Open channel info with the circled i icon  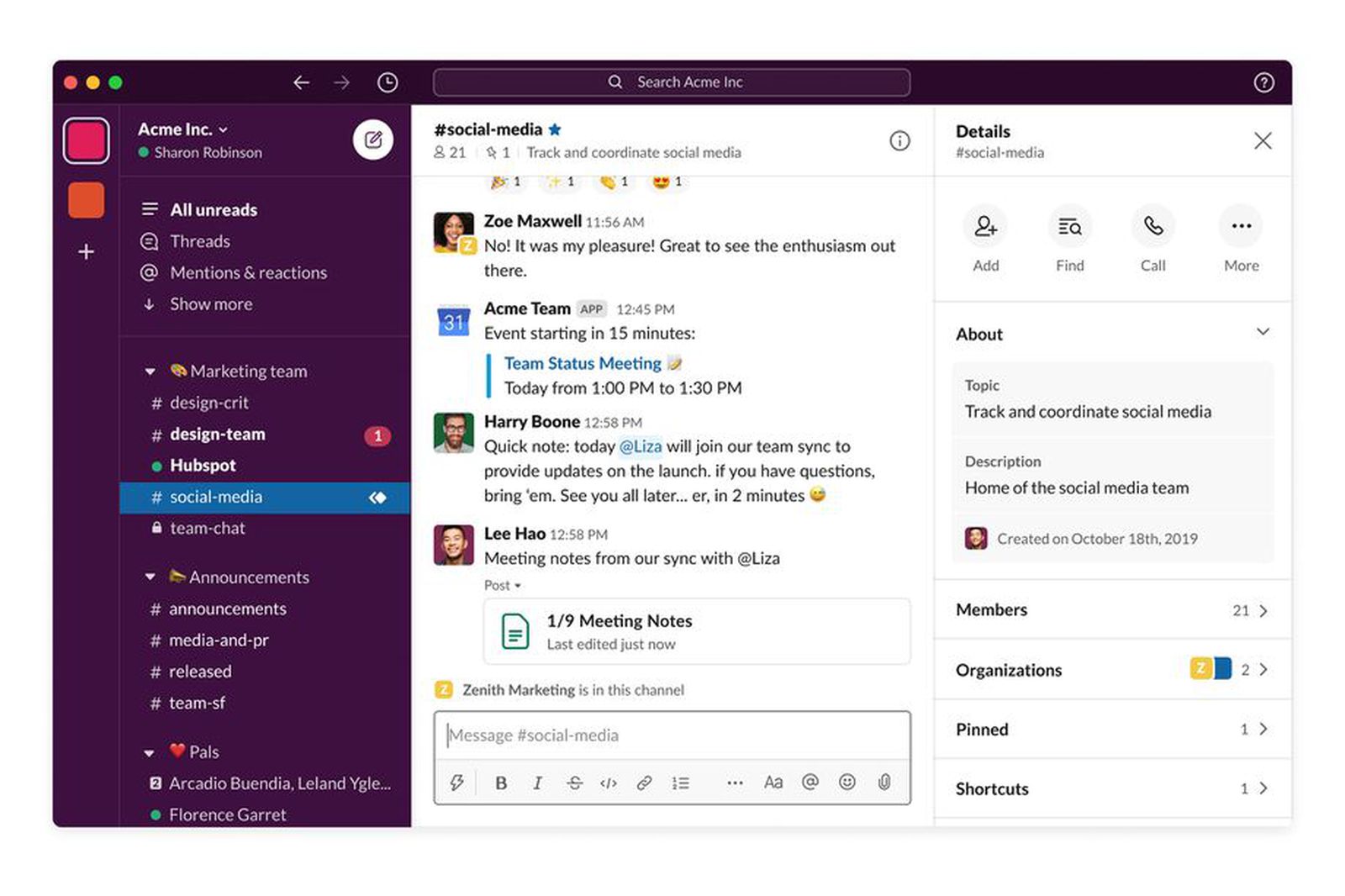tap(899, 141)
